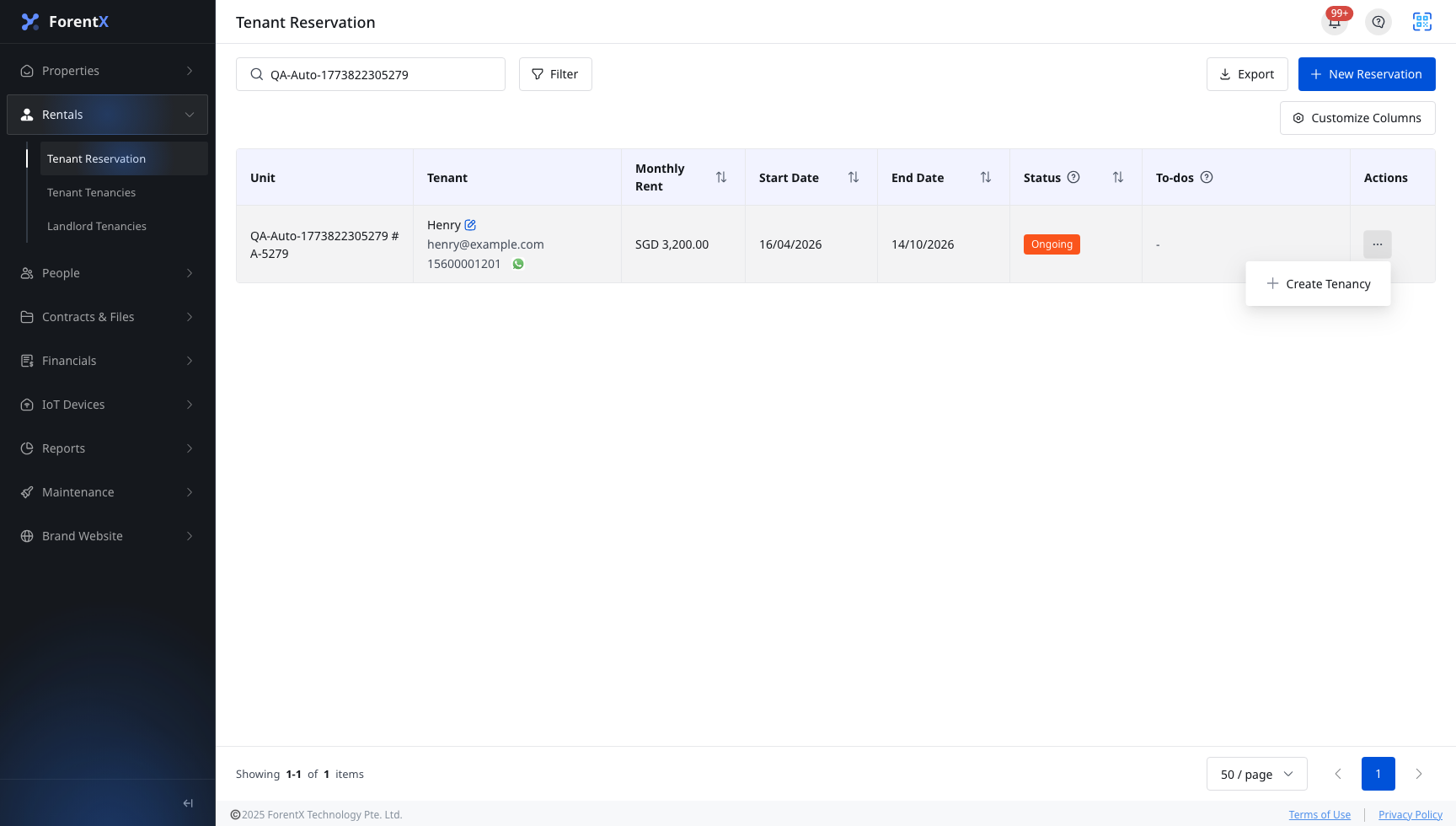1456x826 pixels.
Task: Click the Export button
Action: pos(1247,74)
